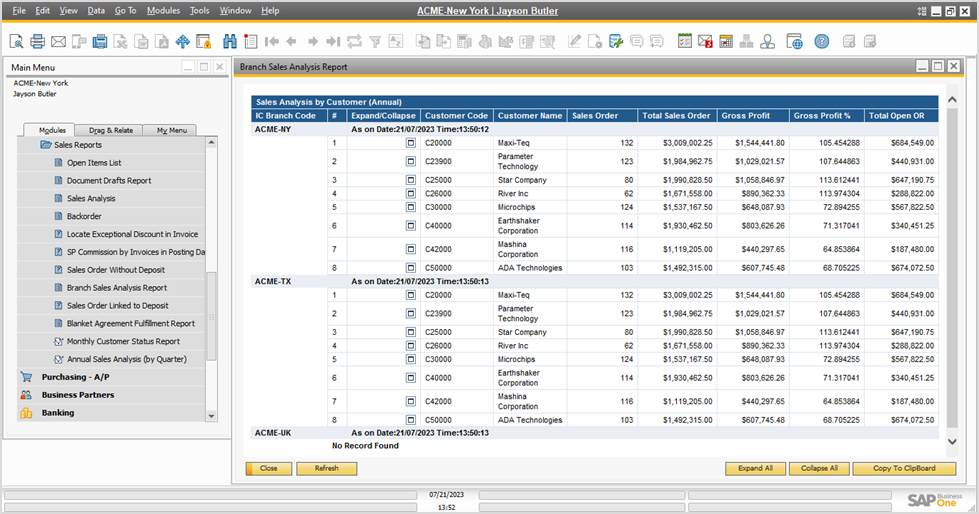The width and height of the screenshot is (979, 514).
Task: Expand the Banking module
Action: (58, 412)
